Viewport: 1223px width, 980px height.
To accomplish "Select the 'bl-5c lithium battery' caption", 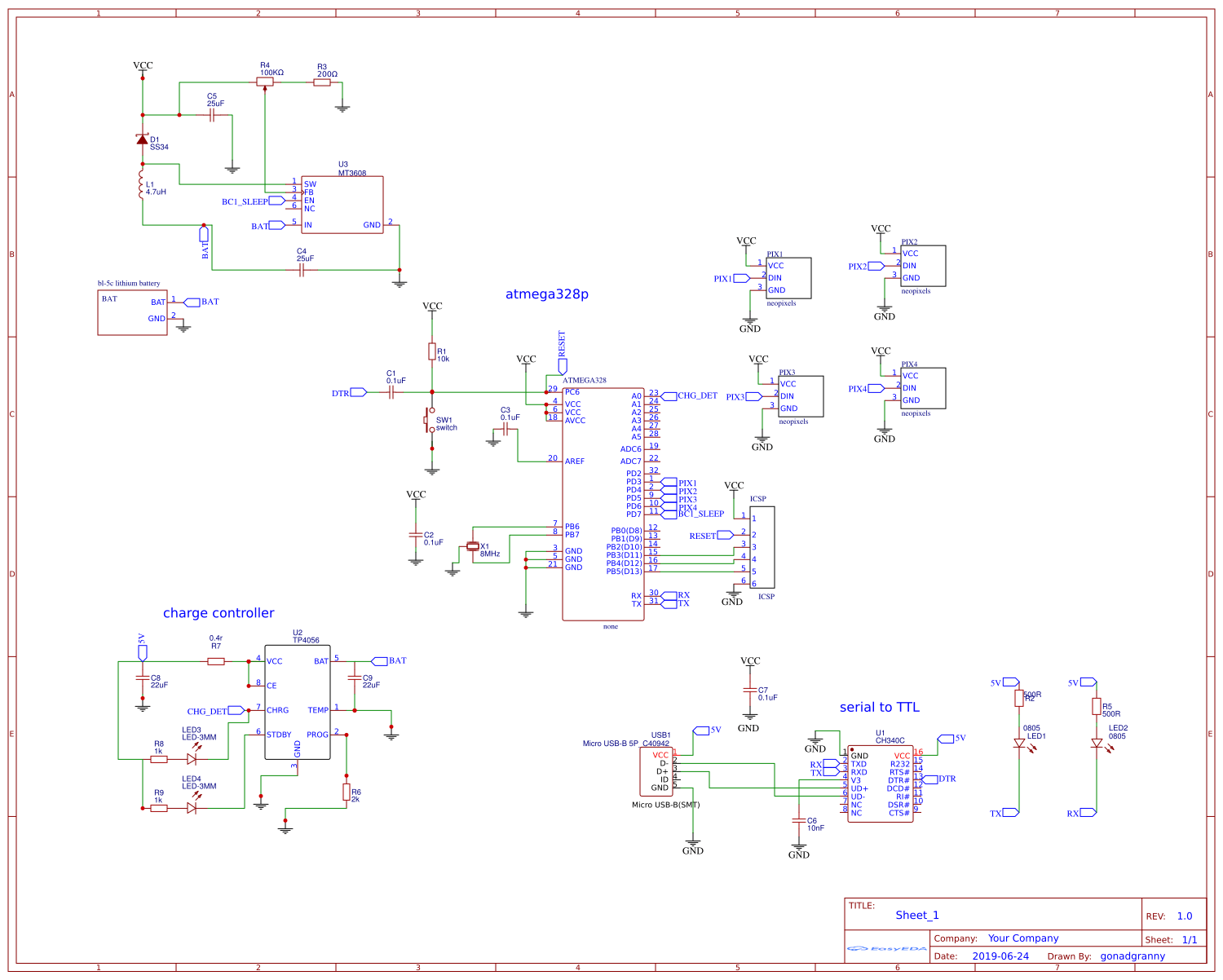I will (129, 284).
